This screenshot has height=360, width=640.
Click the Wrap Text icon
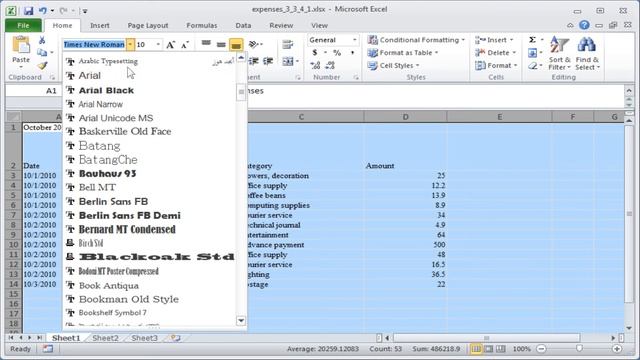tap(288, 44)
